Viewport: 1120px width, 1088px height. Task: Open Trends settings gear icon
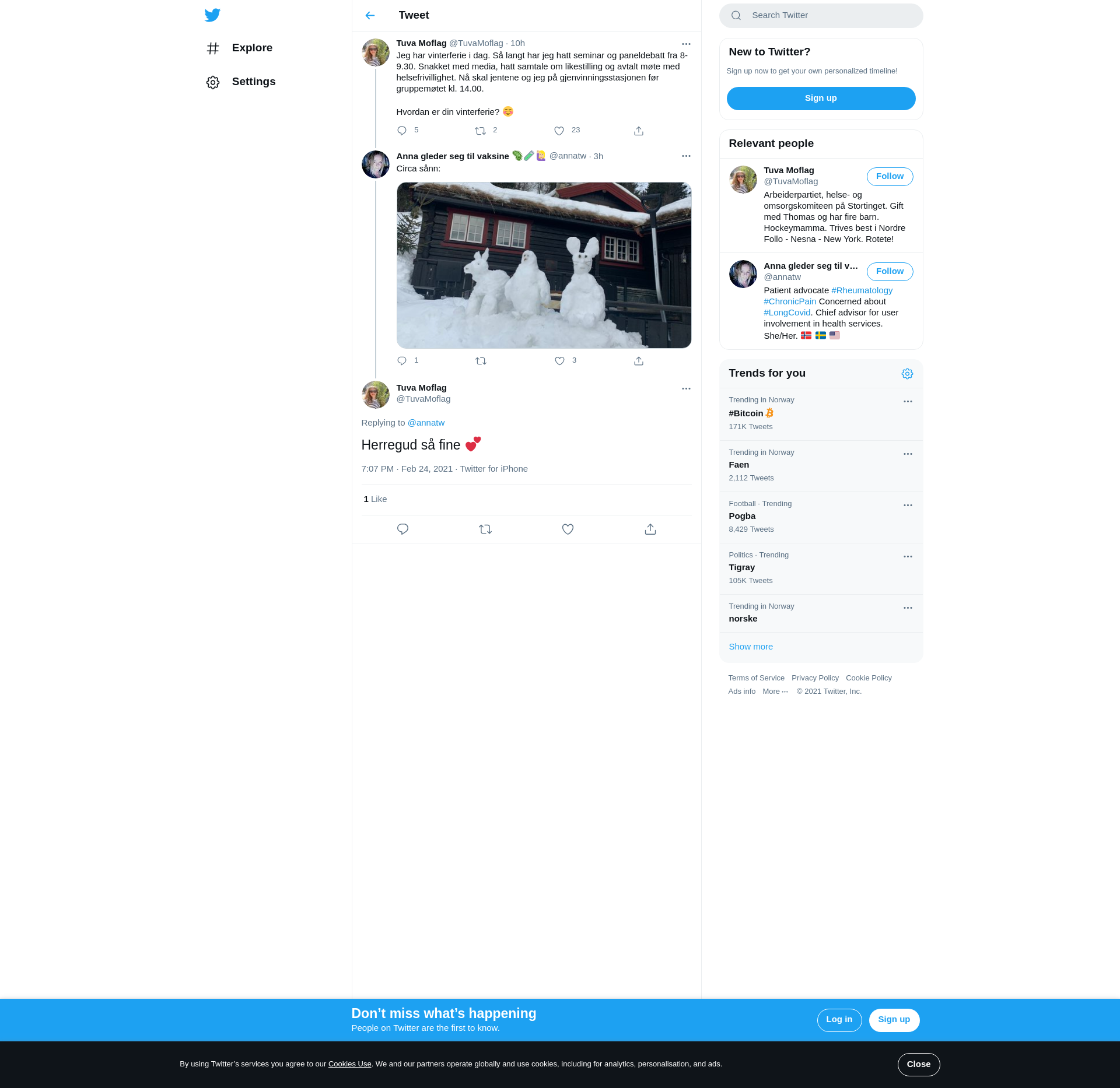click(907, 374)
